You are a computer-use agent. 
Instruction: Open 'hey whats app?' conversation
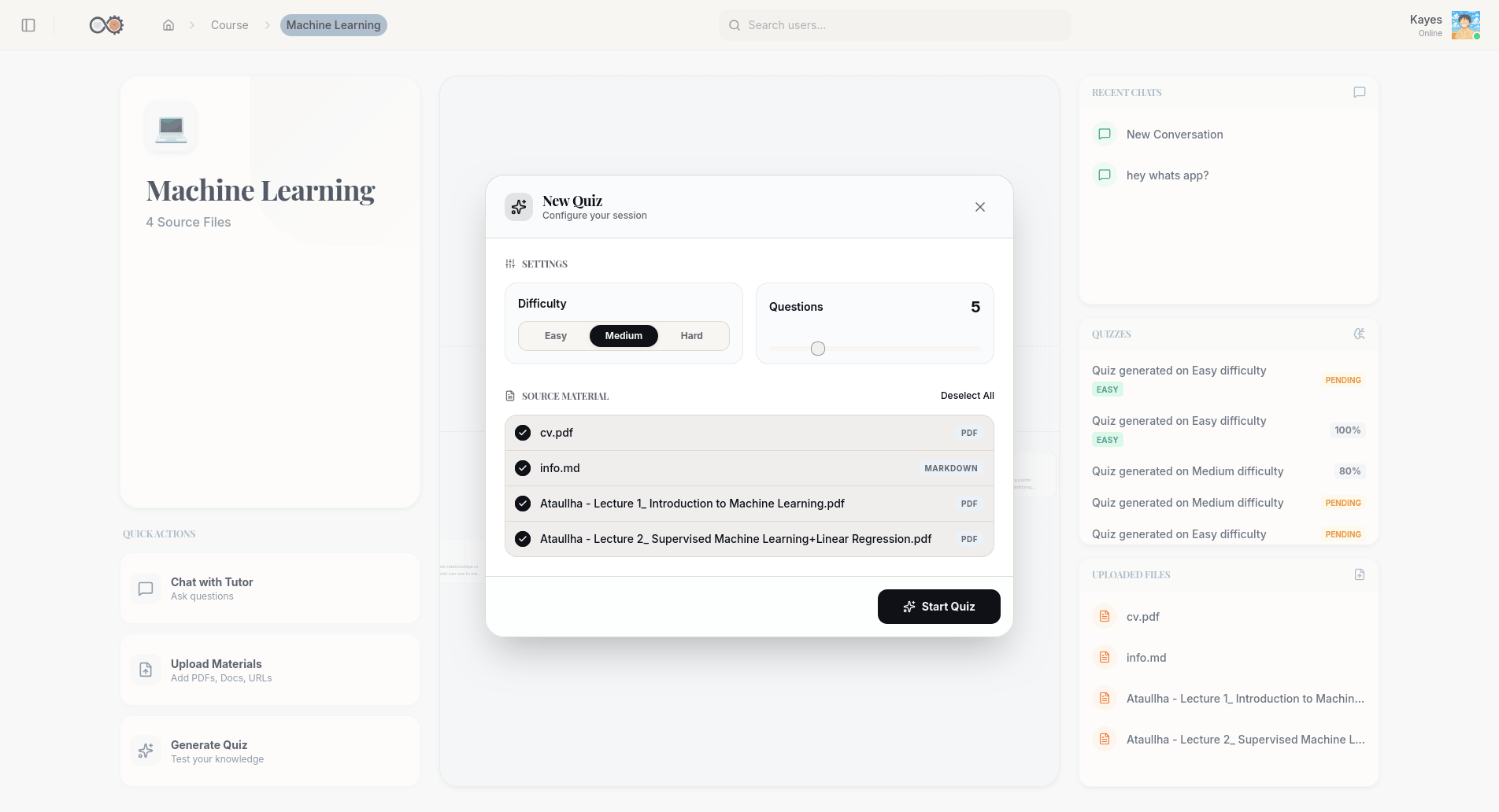(x=1229, y=175)
